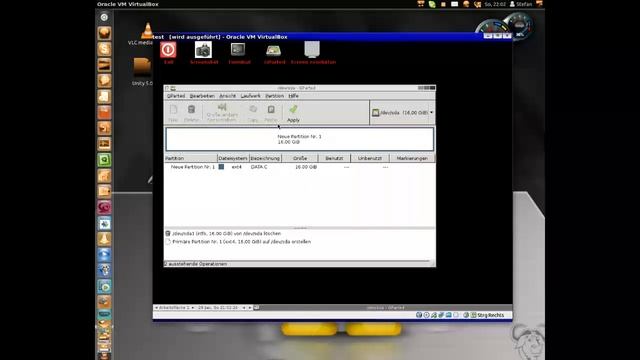
Task: Click the GParted window menu icon in titlebar
Action: [x=167, y=88]
